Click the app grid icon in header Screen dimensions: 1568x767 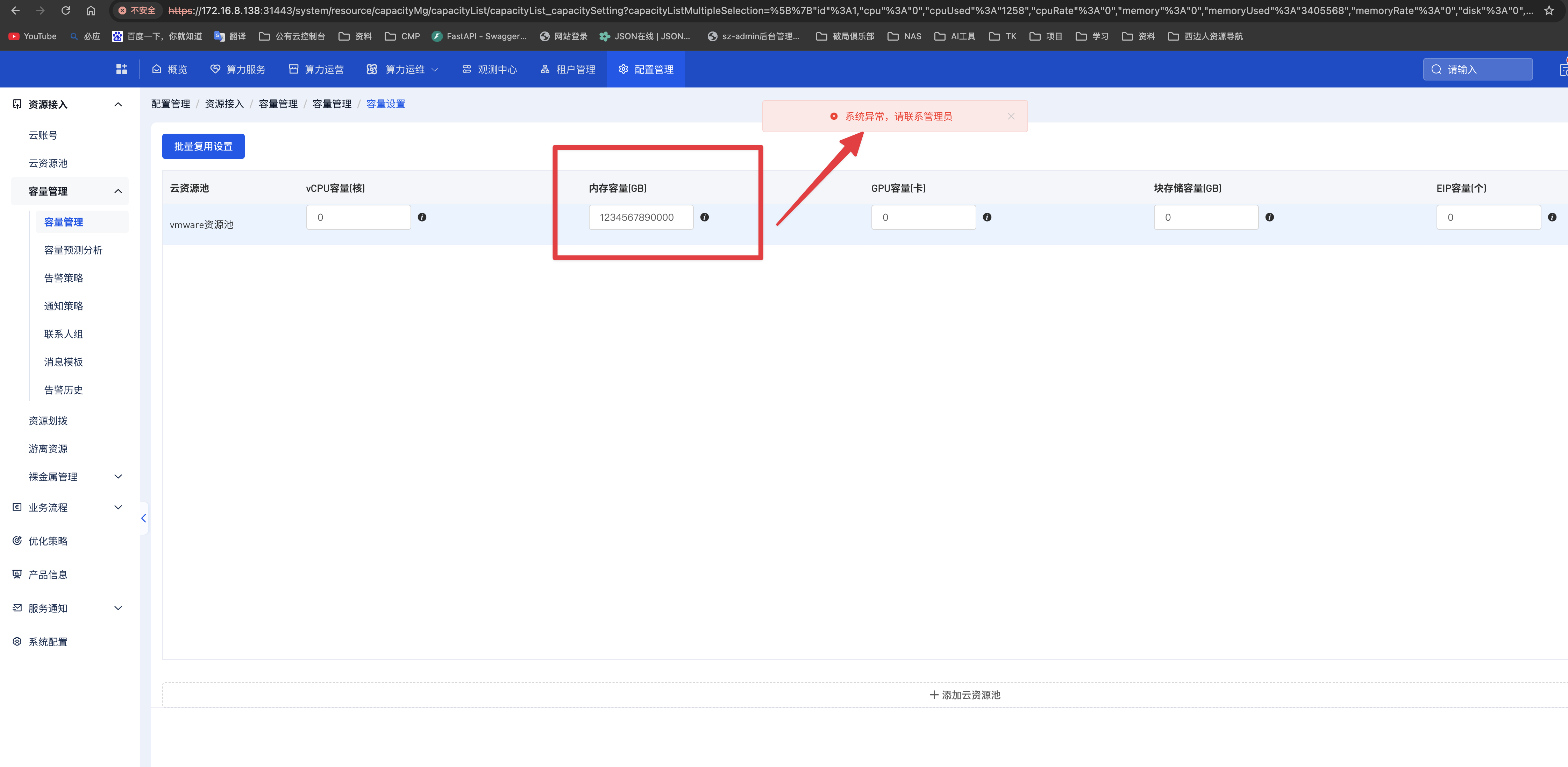click(x=121, y=69)
